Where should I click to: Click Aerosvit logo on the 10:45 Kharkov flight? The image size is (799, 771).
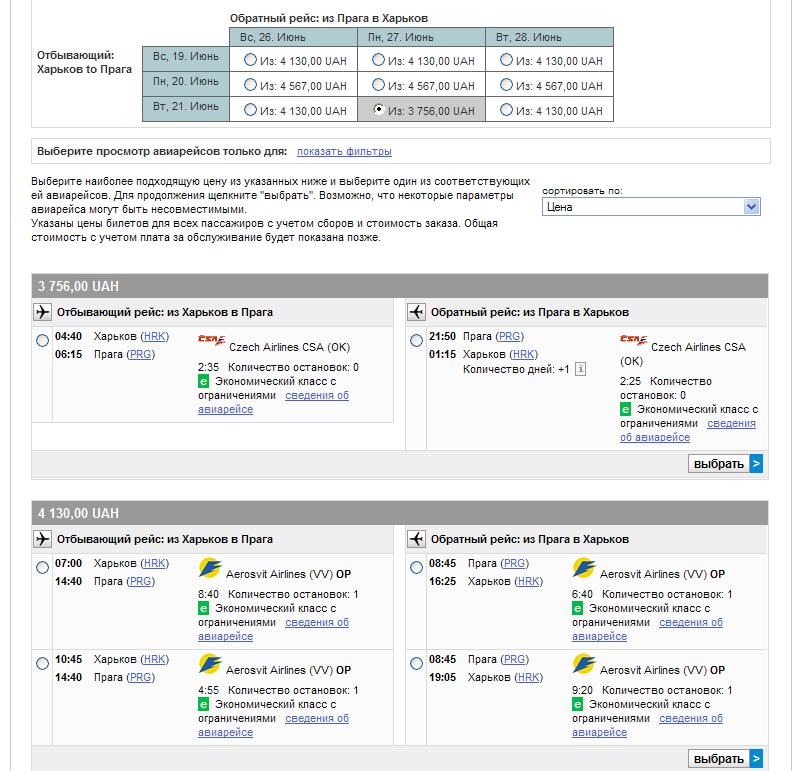click(210, 664)
